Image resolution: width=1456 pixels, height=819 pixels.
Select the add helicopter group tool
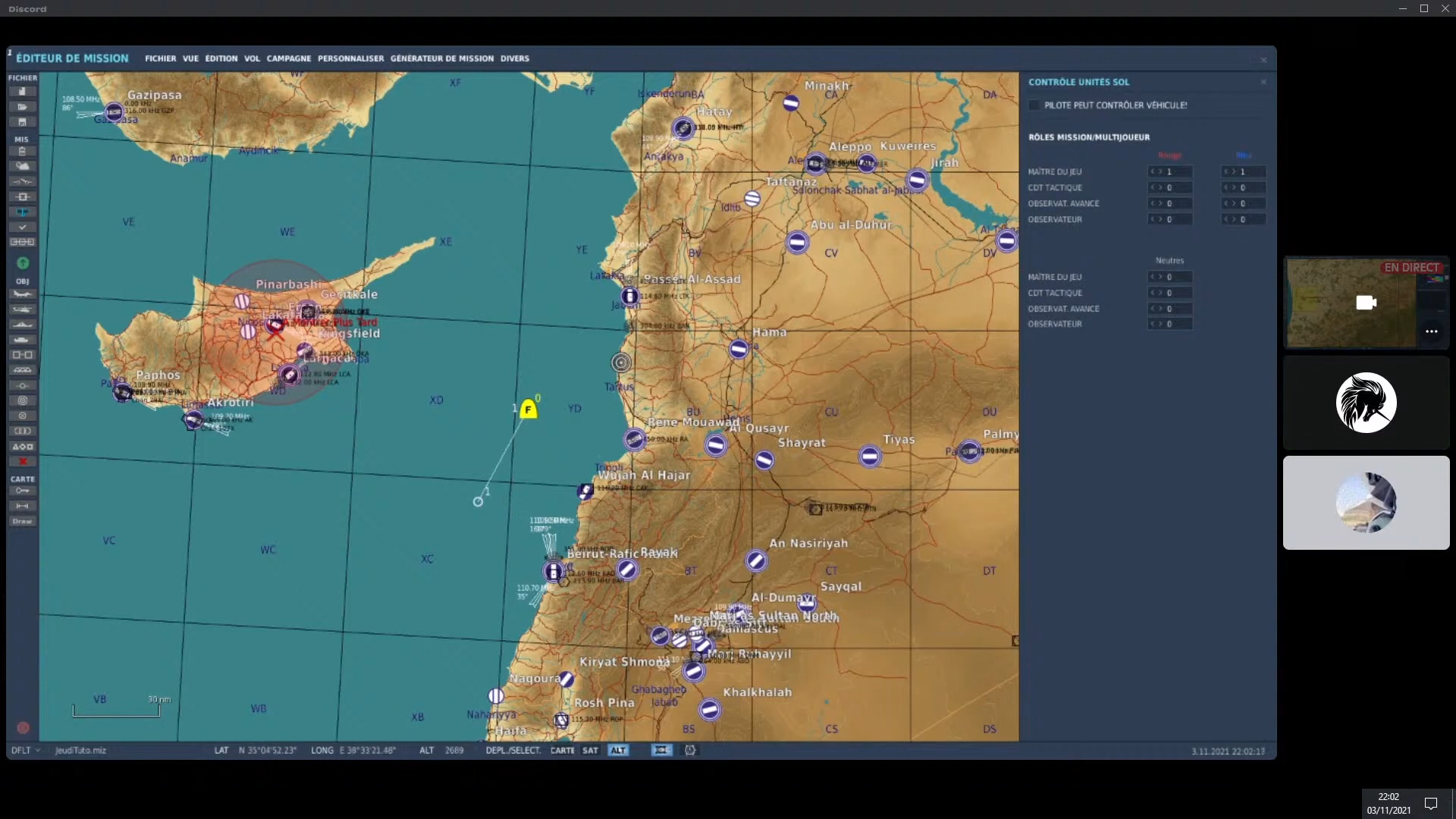[x=22, y=309]
